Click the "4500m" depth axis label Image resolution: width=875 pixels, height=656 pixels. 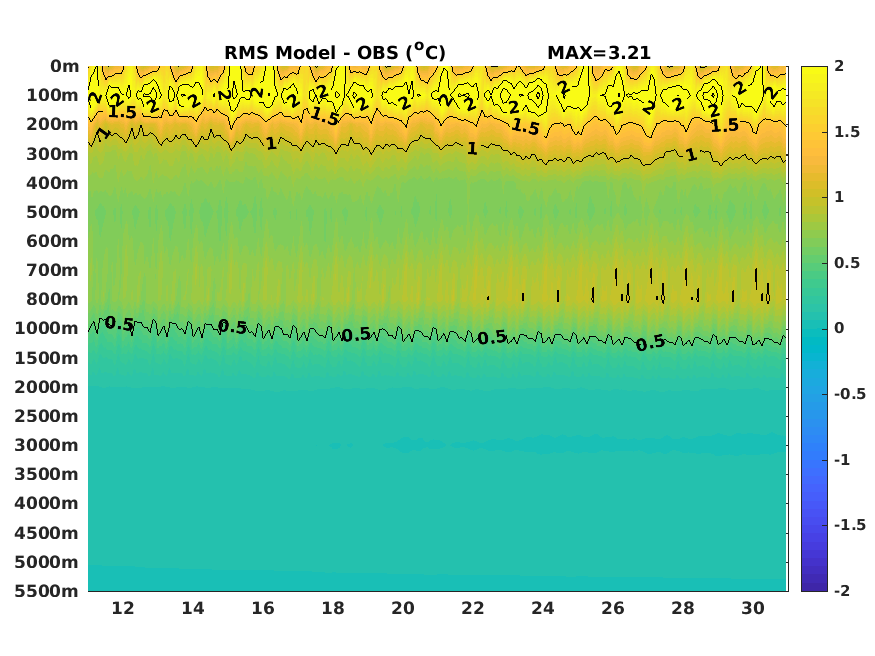click(x=47, y=533)
